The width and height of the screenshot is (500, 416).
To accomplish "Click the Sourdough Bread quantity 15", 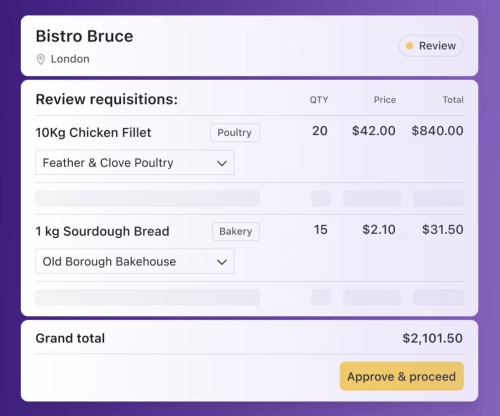I will pyautogui.click(x=320, y=230).
